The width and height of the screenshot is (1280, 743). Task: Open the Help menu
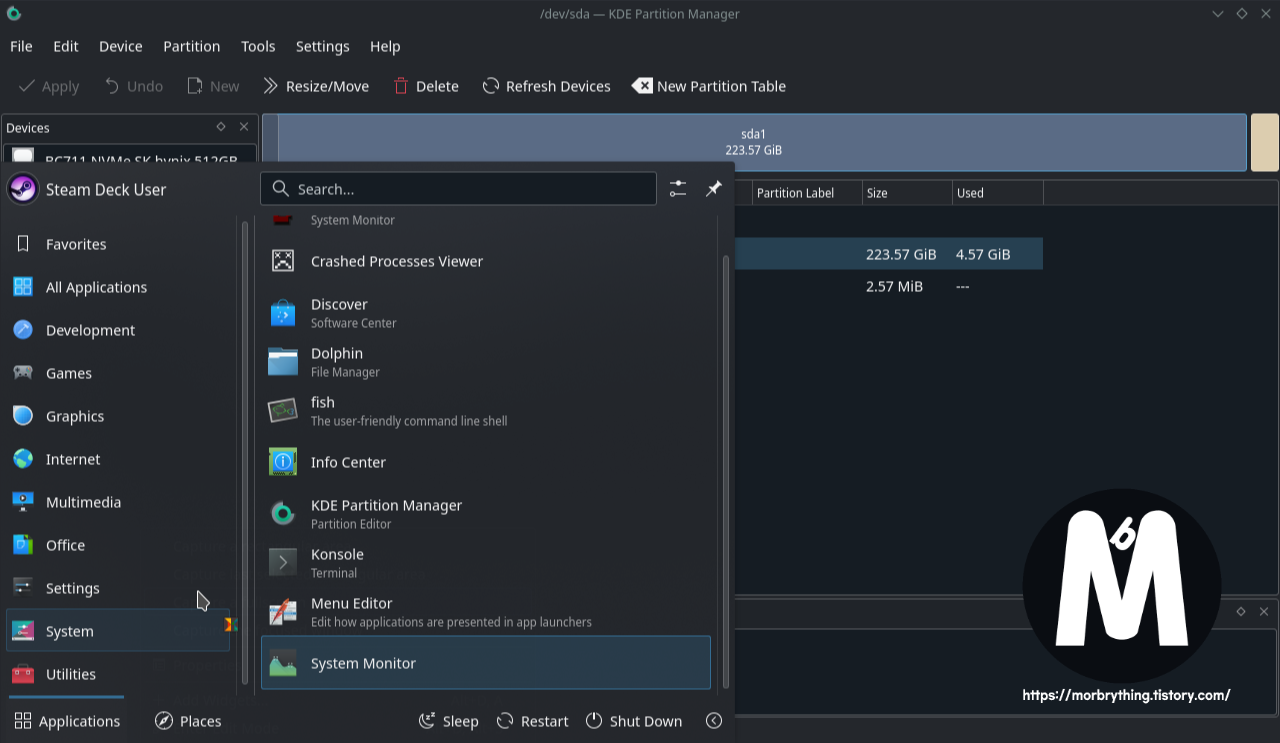coord(385,46)
